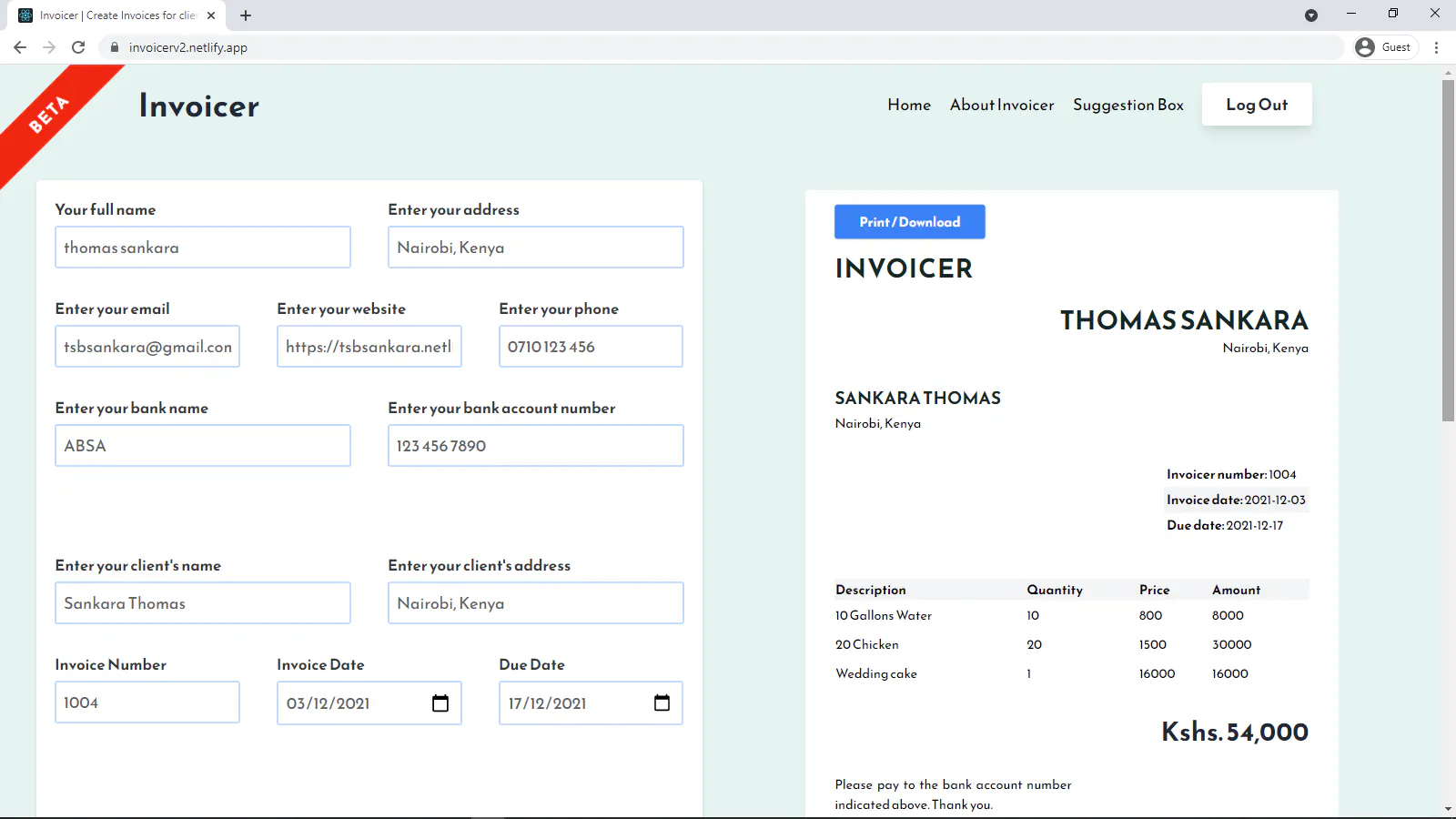Open the Due Date calendar picker icon
This screenshot has height=819, width=1456.
click(662, 703)
